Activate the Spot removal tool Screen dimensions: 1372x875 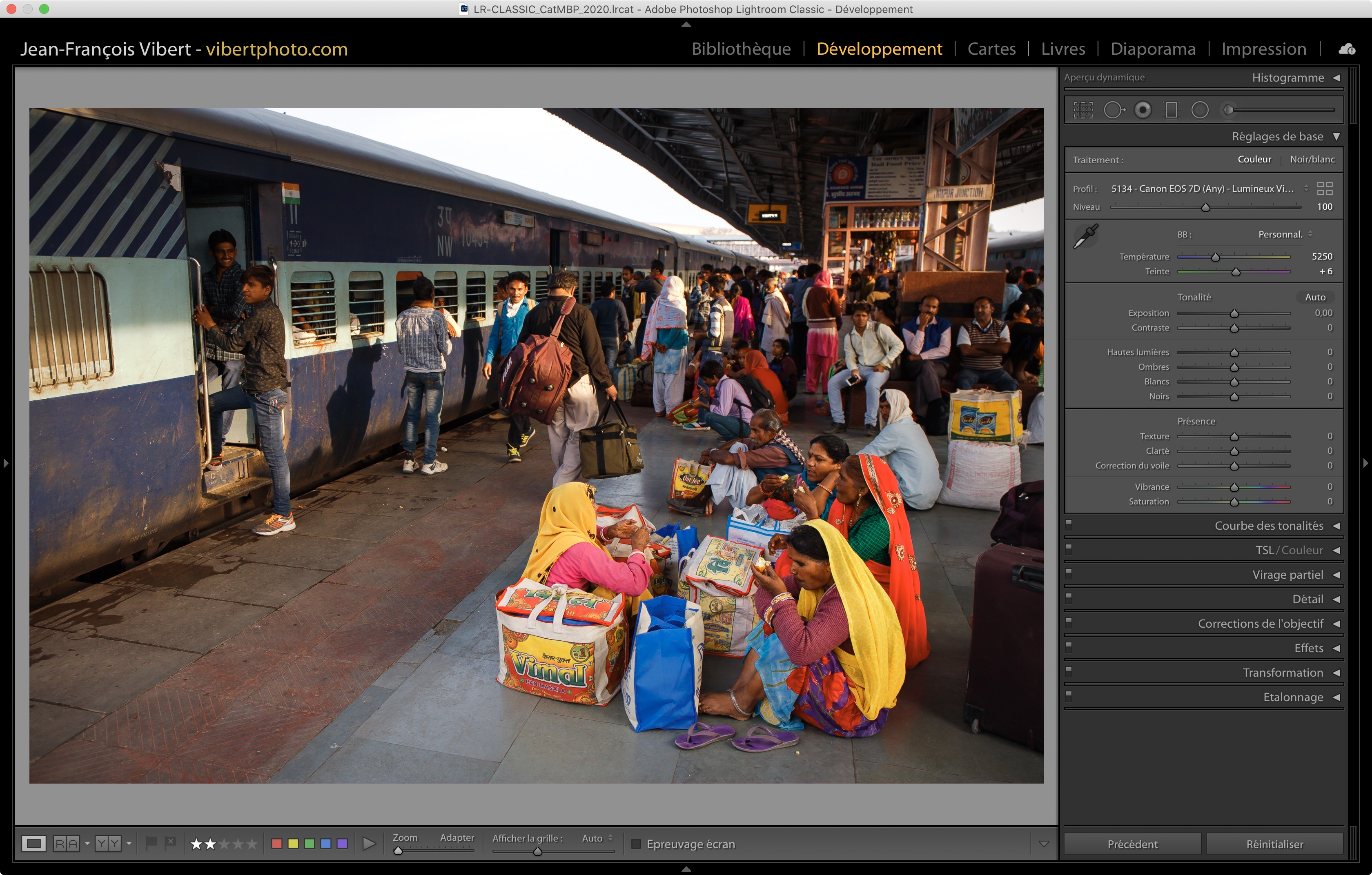pos(1114,110)
